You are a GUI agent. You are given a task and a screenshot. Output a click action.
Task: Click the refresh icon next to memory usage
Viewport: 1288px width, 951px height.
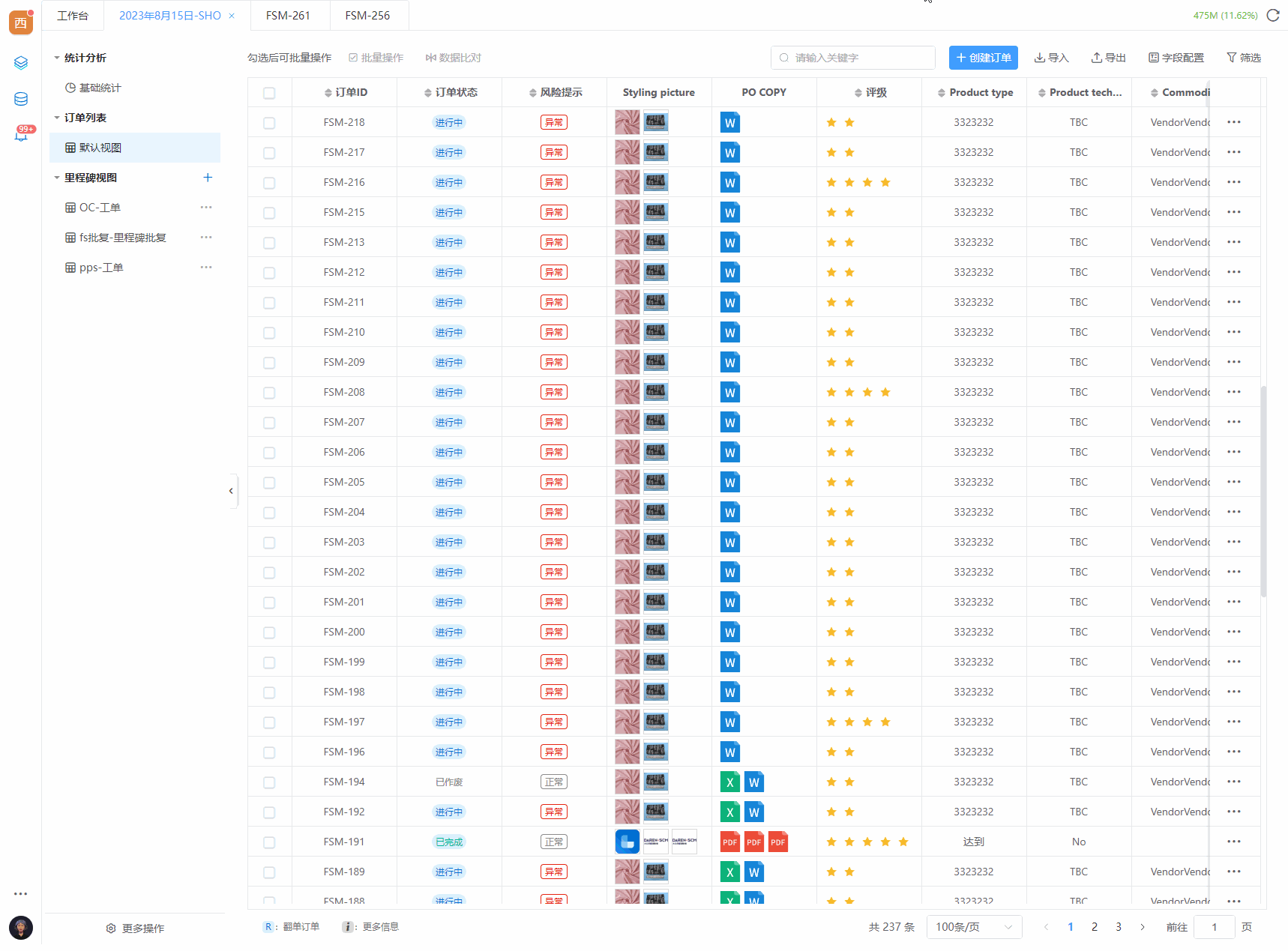click(x=1273, y=15)
